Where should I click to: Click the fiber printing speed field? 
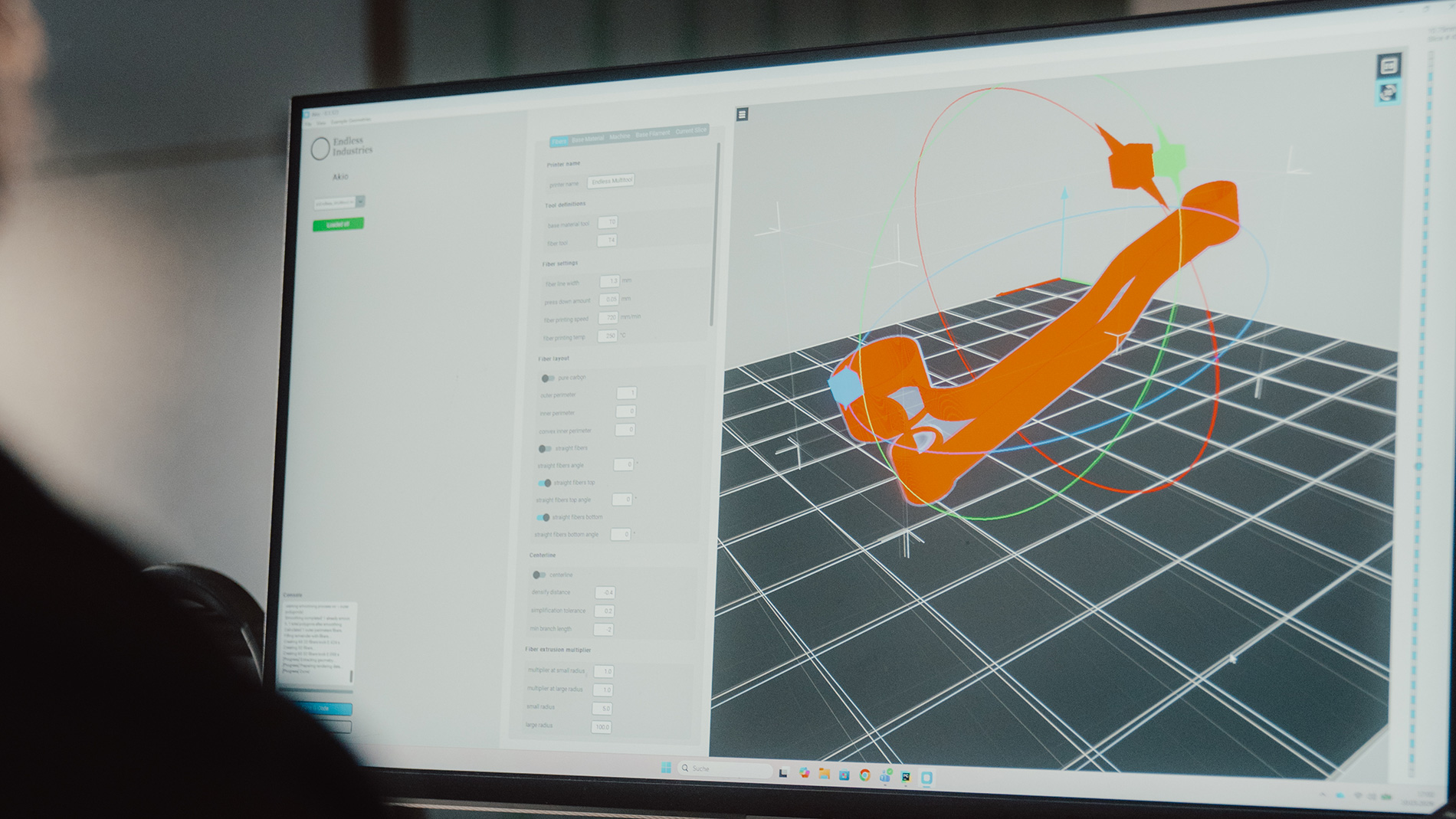click(x=608, y=317)
